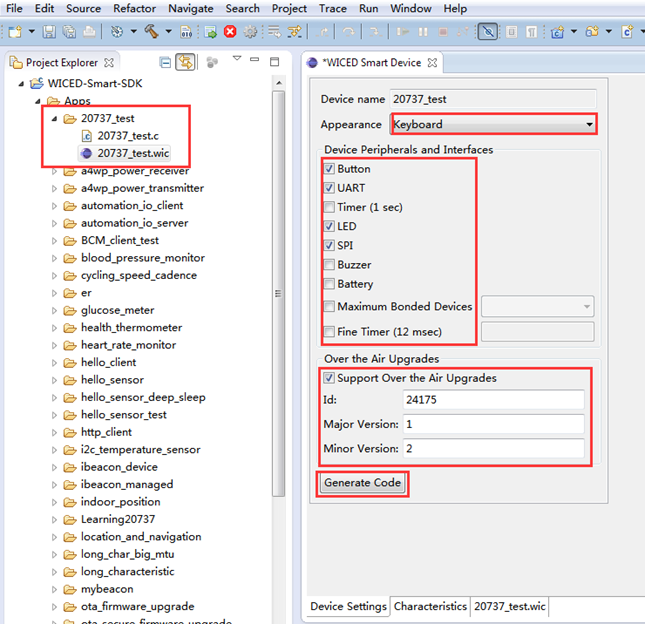Click the Print icon in toolbar
Screen dimensions: 645x624
[x=89, y=32]
